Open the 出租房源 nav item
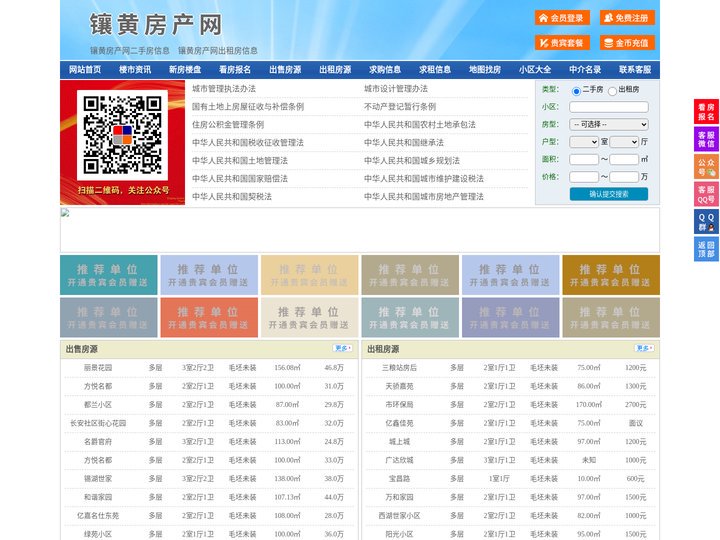Image resolution: width=720 pixels, height=540 pixels. coord(335,70)
